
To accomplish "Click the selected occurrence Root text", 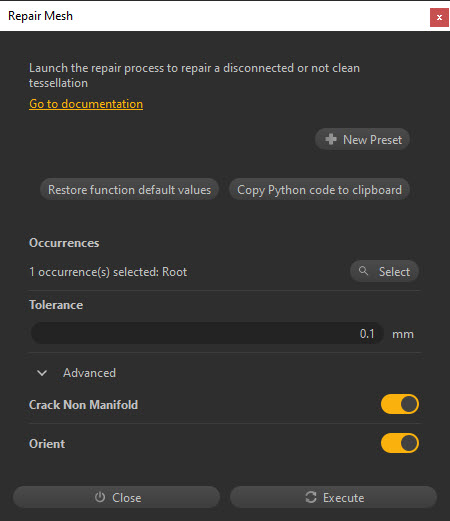I will pos(174,272).
